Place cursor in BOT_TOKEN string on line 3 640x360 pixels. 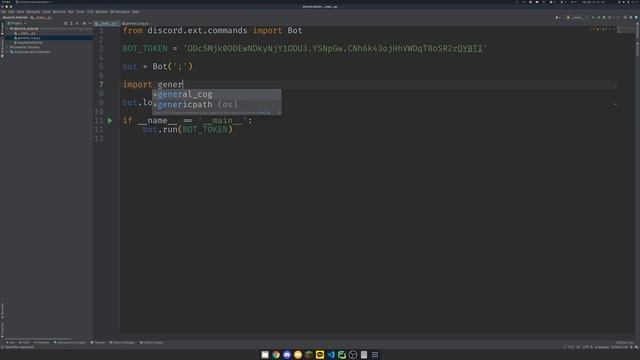[x=335, y=49]
